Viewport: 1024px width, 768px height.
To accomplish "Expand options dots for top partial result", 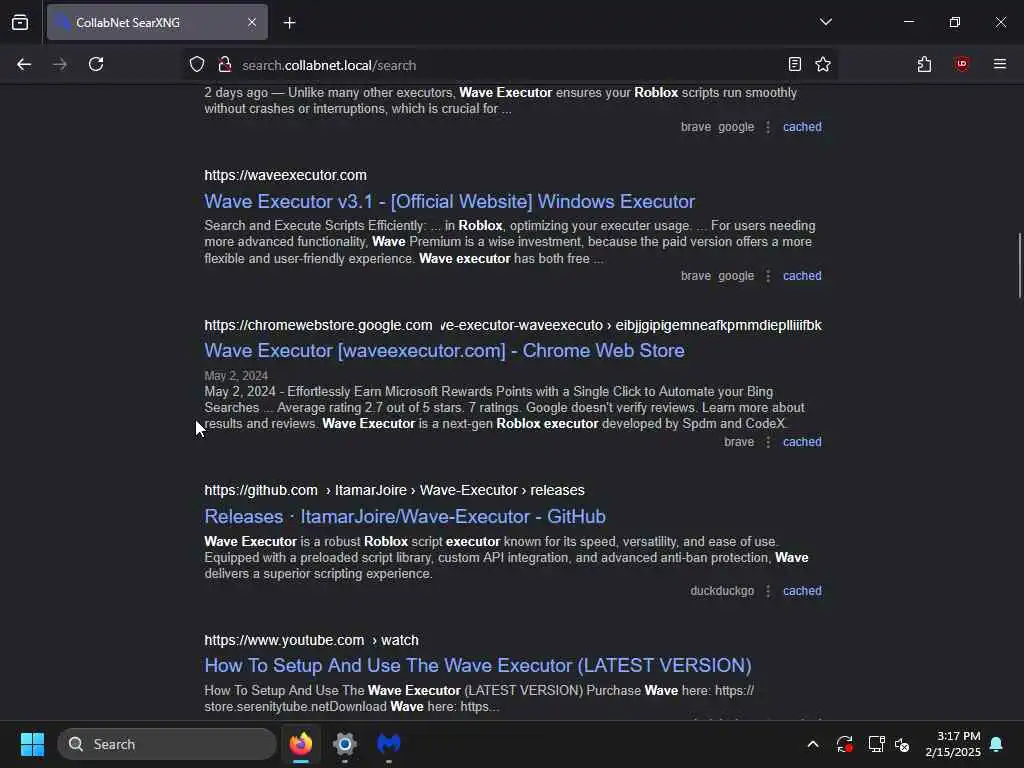I will click(768, 127).
